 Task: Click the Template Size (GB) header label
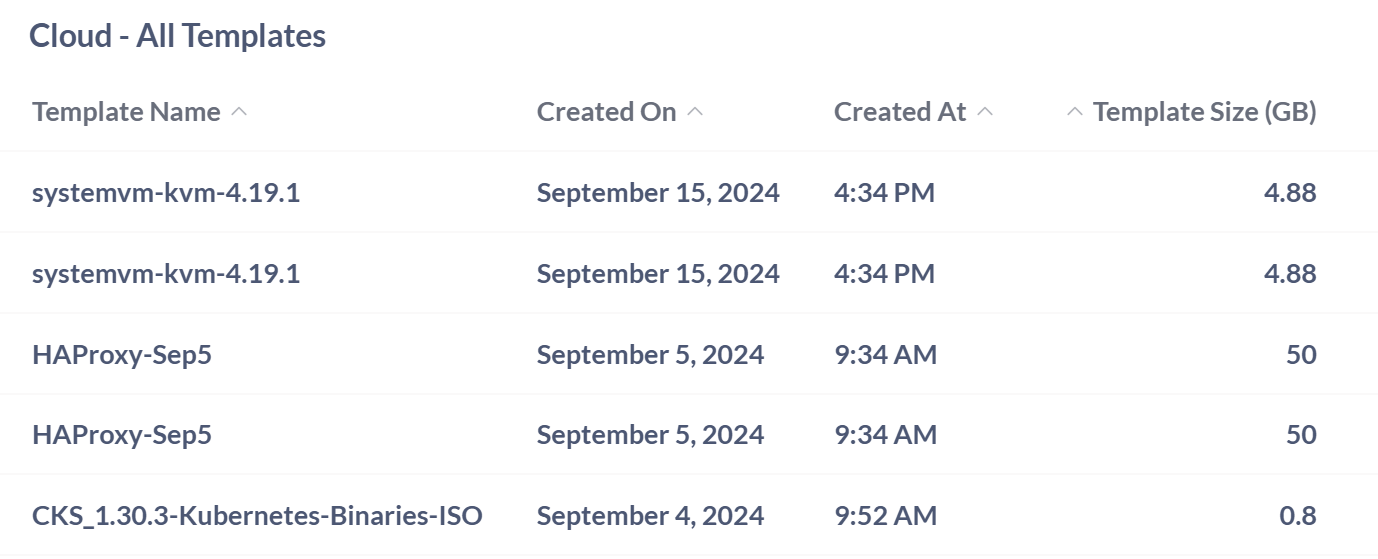(x=1204, y=112)
